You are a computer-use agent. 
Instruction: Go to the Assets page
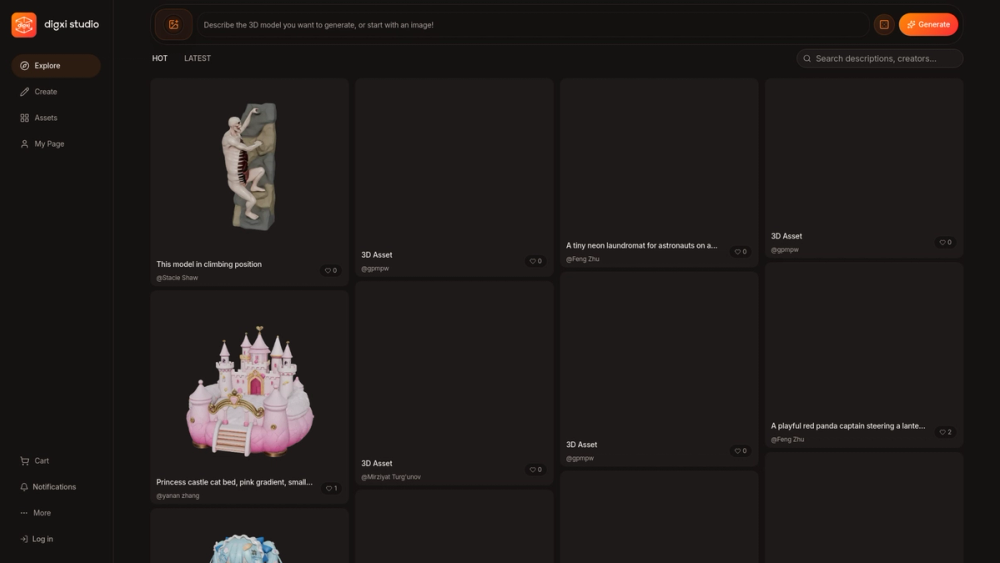click(x=56, y=118)
